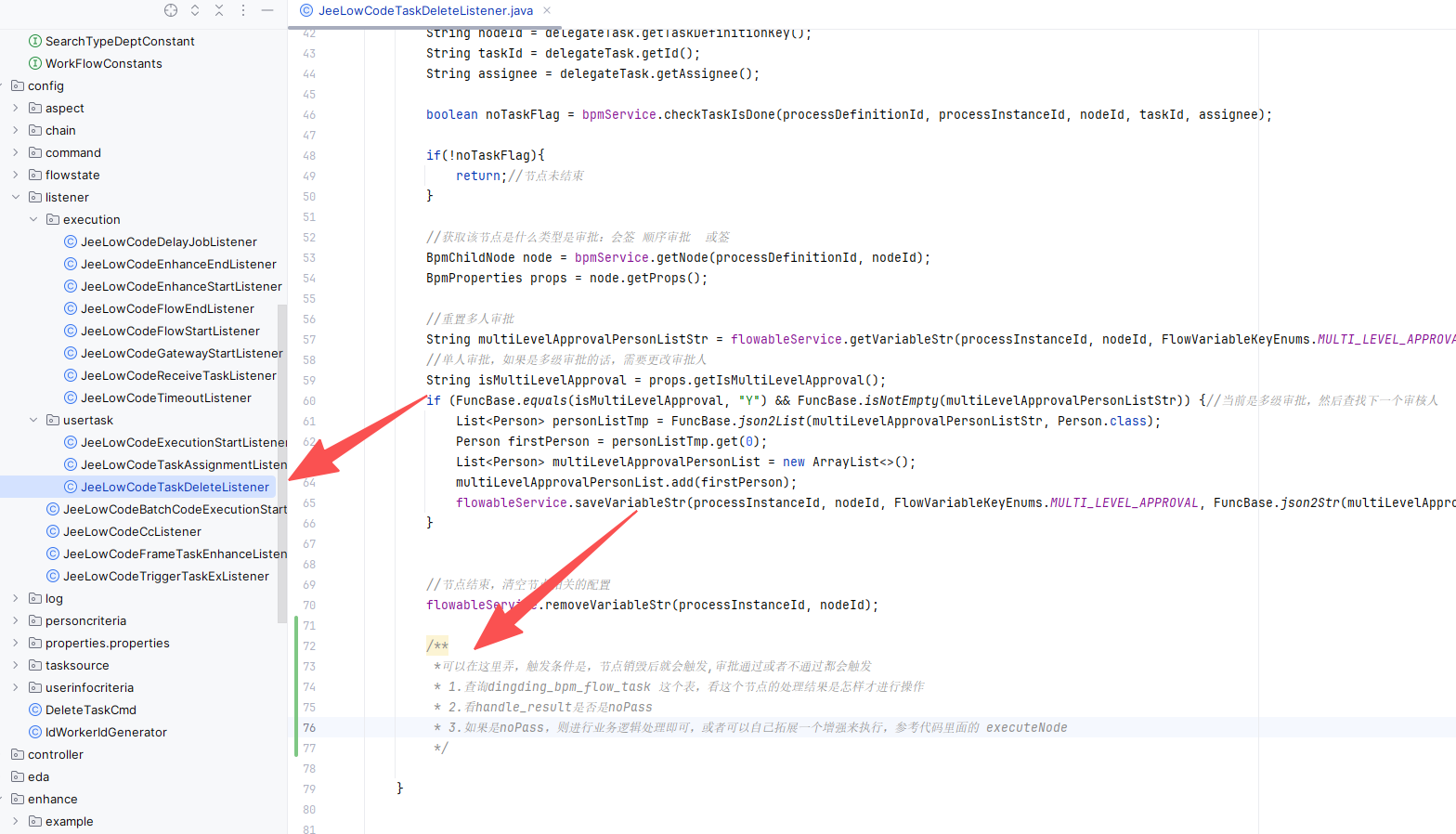The image size is (1456, 834).
Task: Open WorkFlowConstants interface file
Action: pos(103,63)
